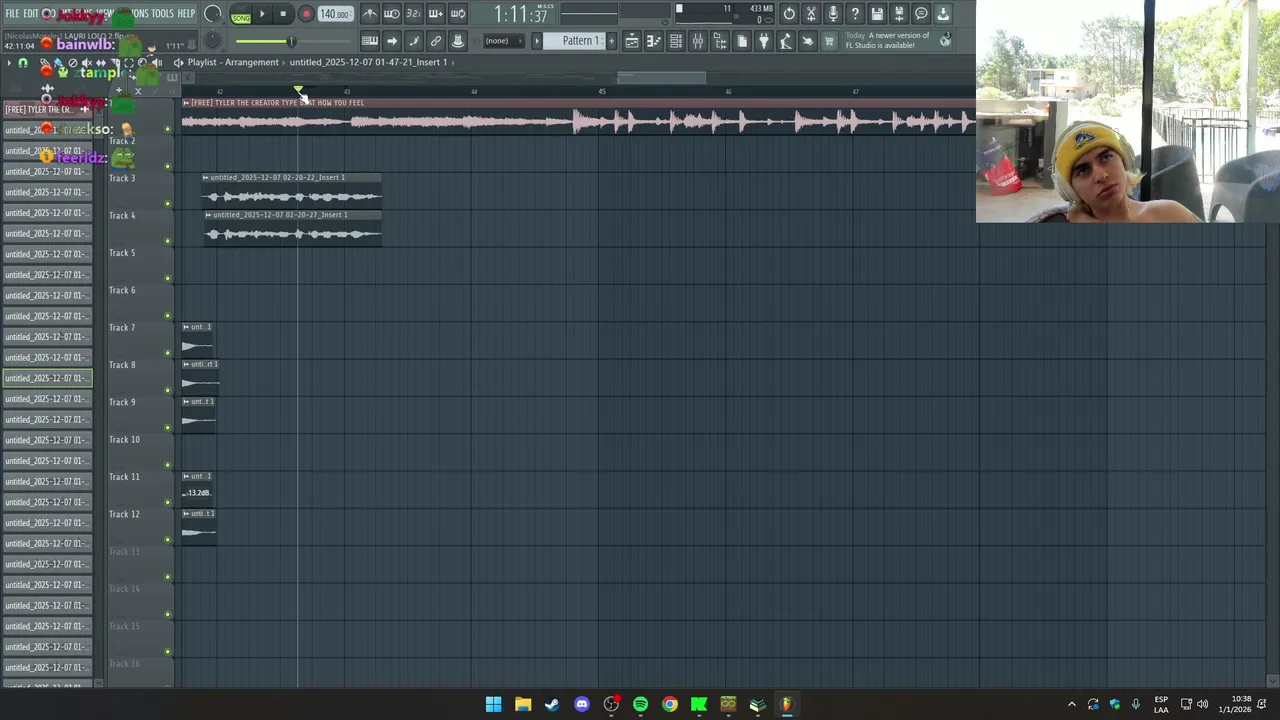Click the question mark help icon
1280x720 pixels.
click(855, 14)
